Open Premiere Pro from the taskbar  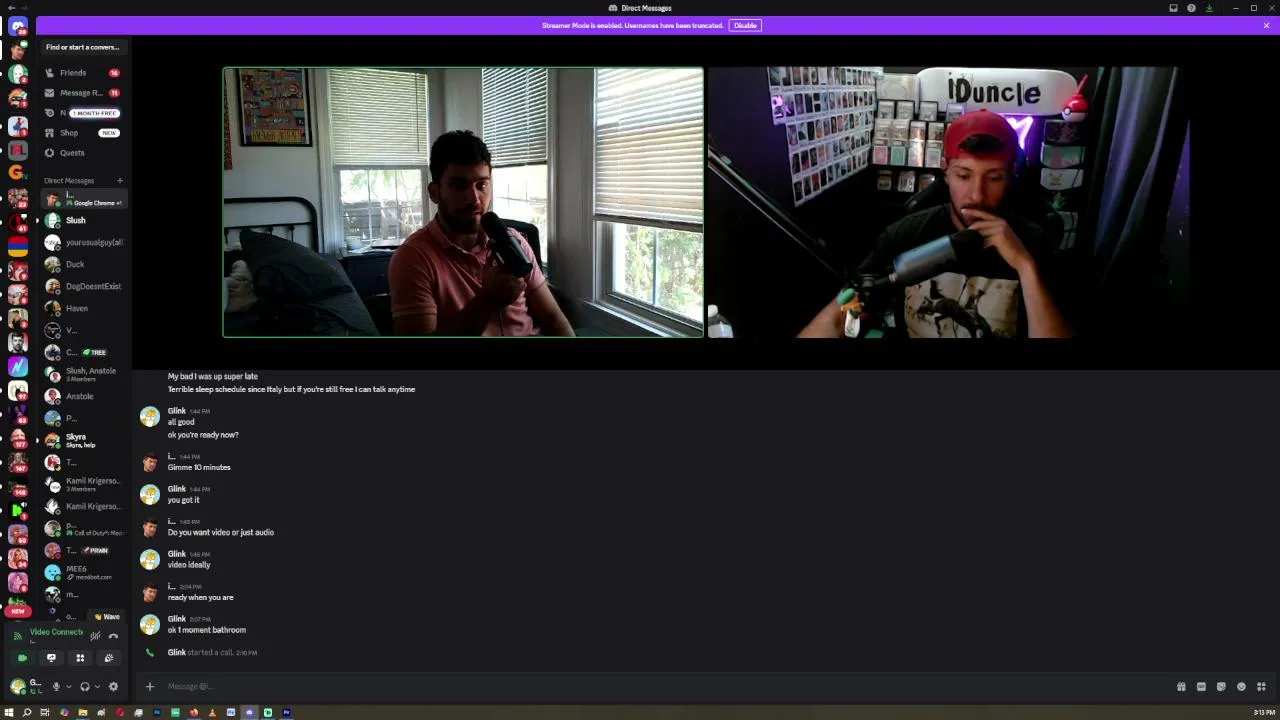(x=286, y=712)
